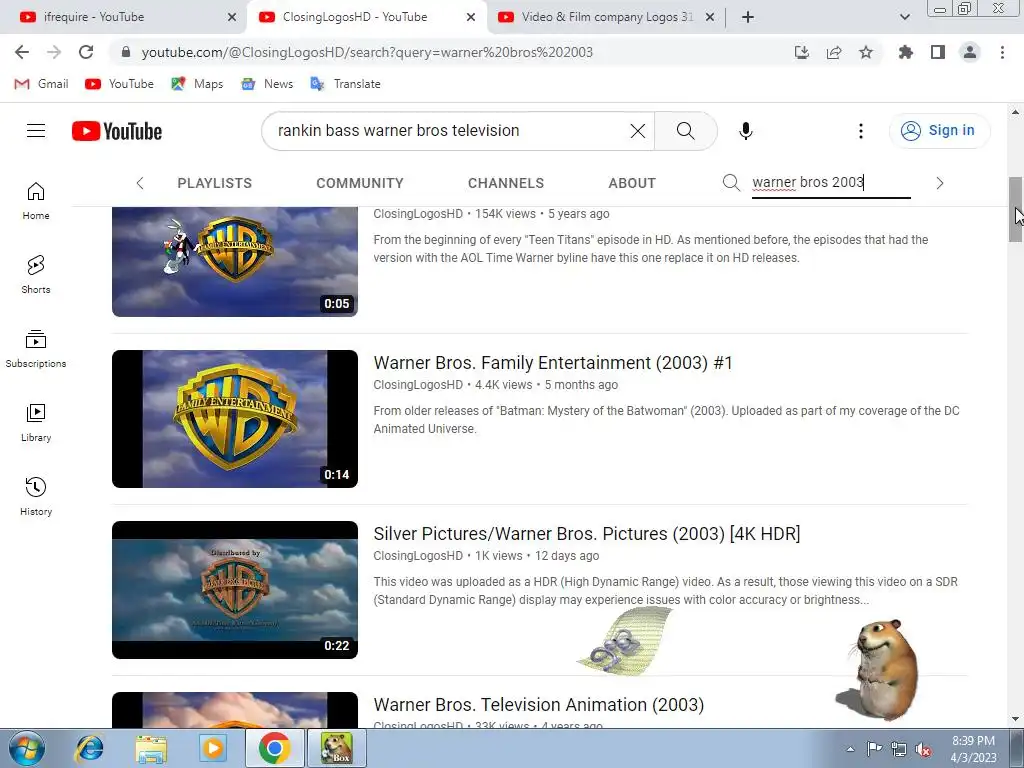
Task: Go to YouTube home via logo
Action: pyautogui.click(x=117, y=131)
